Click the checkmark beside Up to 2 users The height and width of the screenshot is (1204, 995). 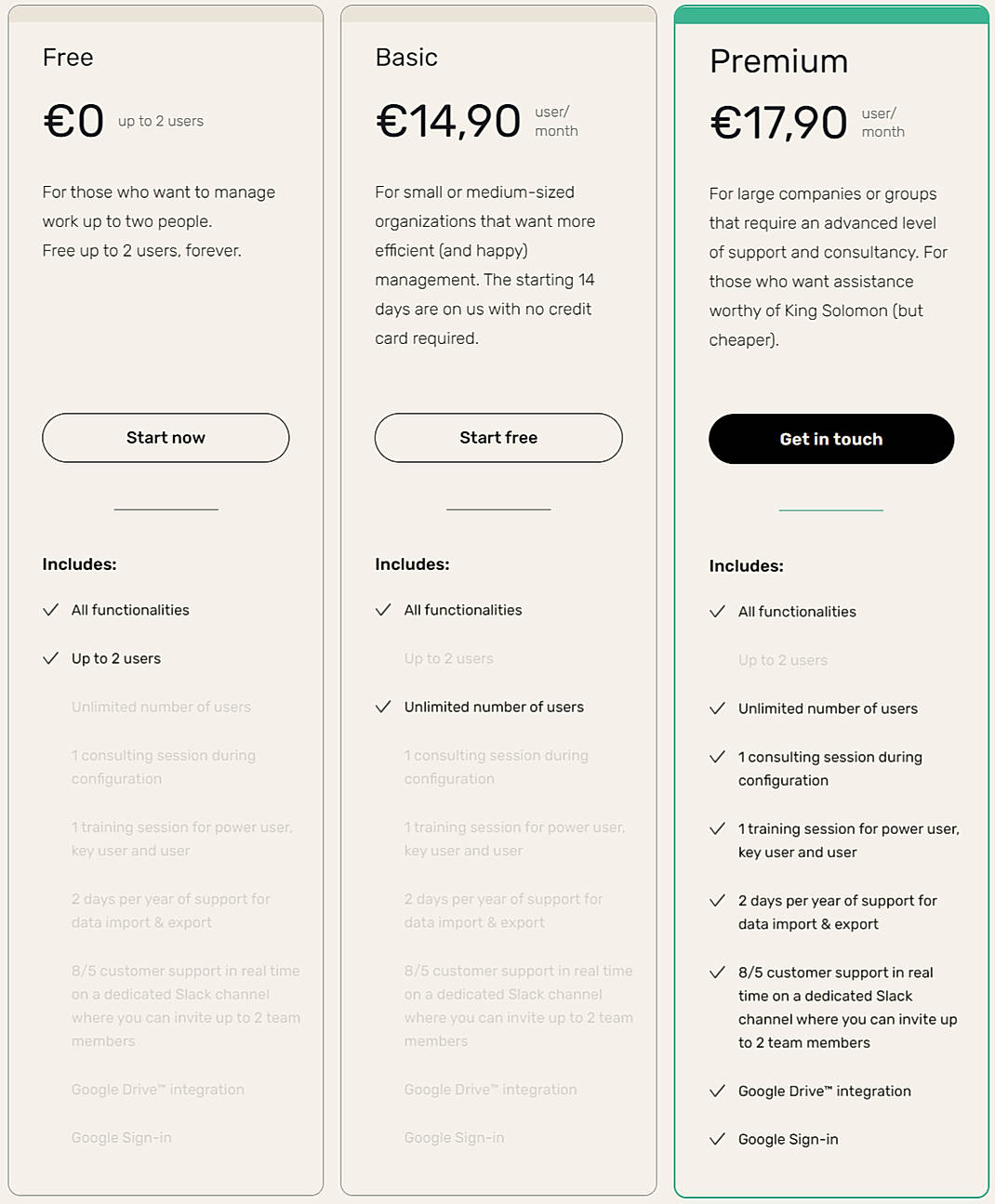(51, 658)
